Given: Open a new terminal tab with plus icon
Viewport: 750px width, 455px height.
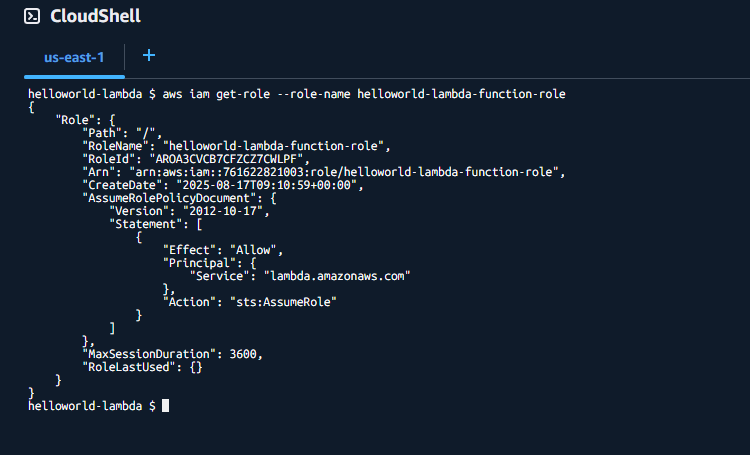Looking at the screenshot, I should point(149,55).
